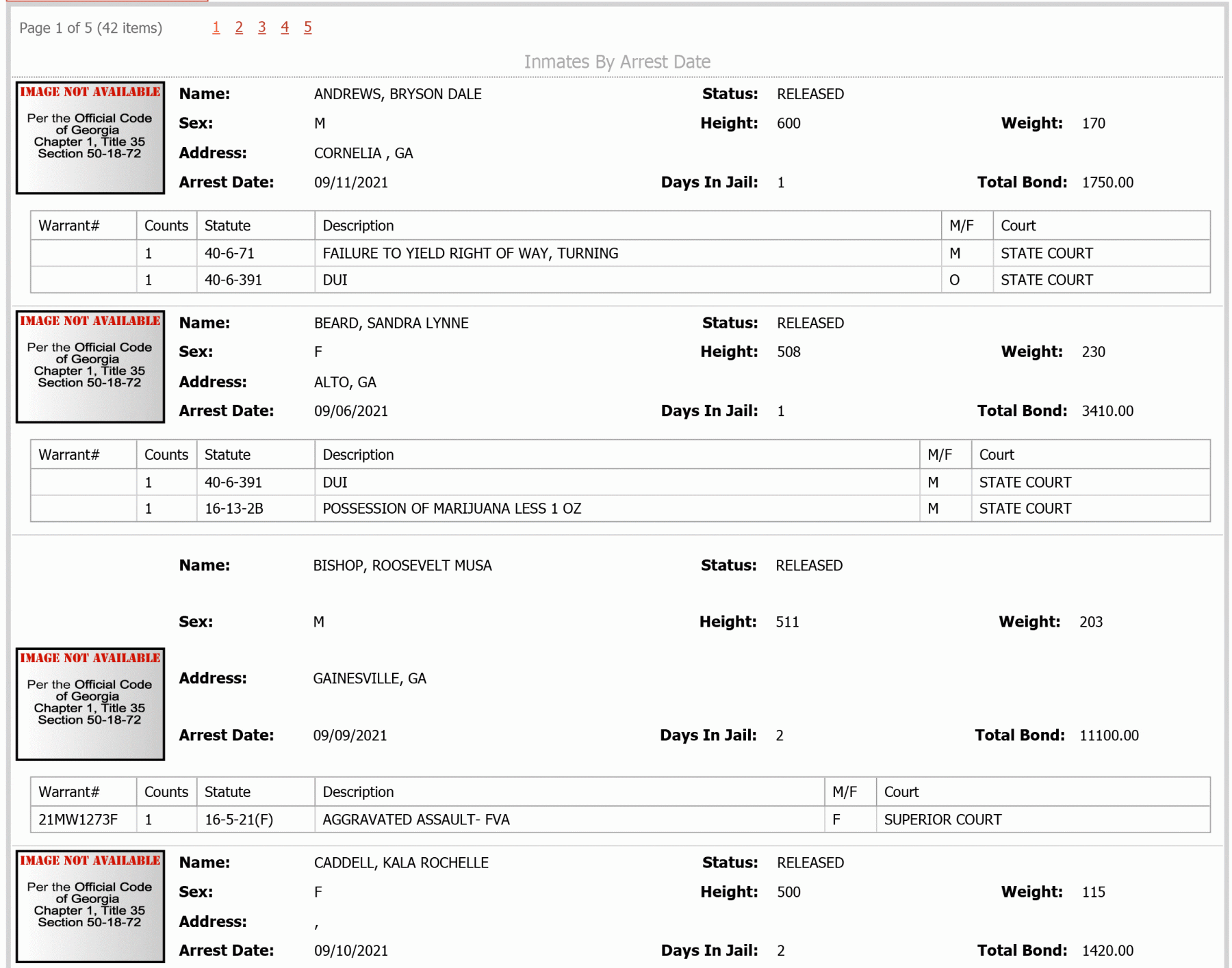This screenshot has width=1232, height=968.
Task: Click Statute header in Beard table
Action: pyautogui.click(x=227, y=455)
